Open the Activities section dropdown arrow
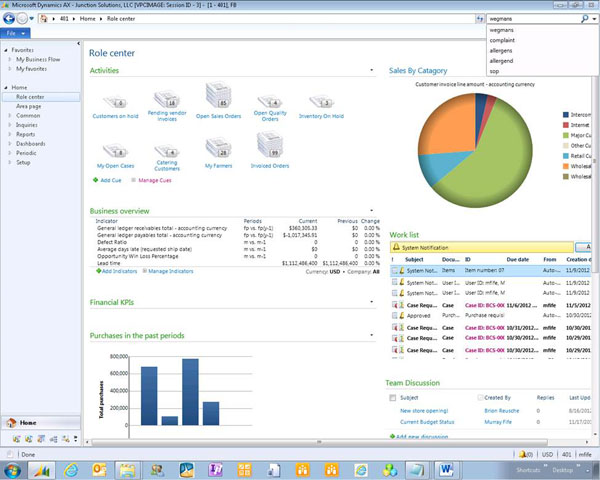Screen dimensions: 600x480 coord(372,70)
